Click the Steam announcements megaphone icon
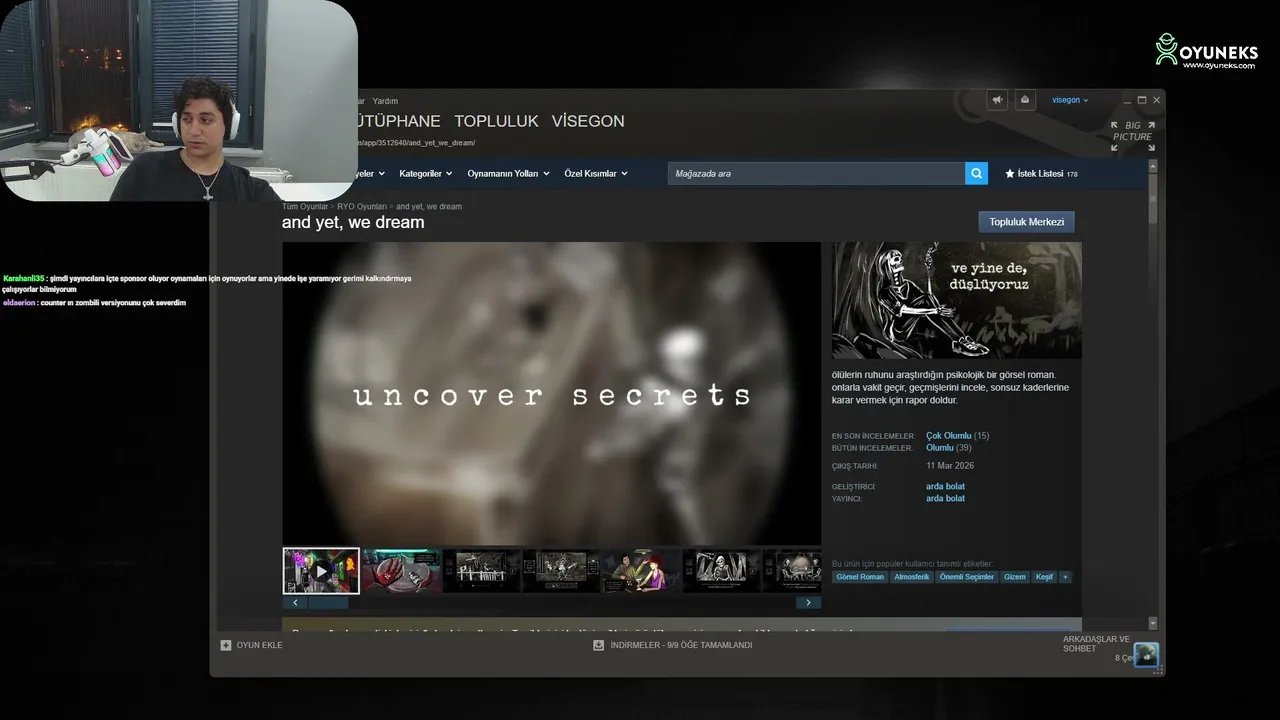This screenshot has width=1280, height=720. [997, 100]
